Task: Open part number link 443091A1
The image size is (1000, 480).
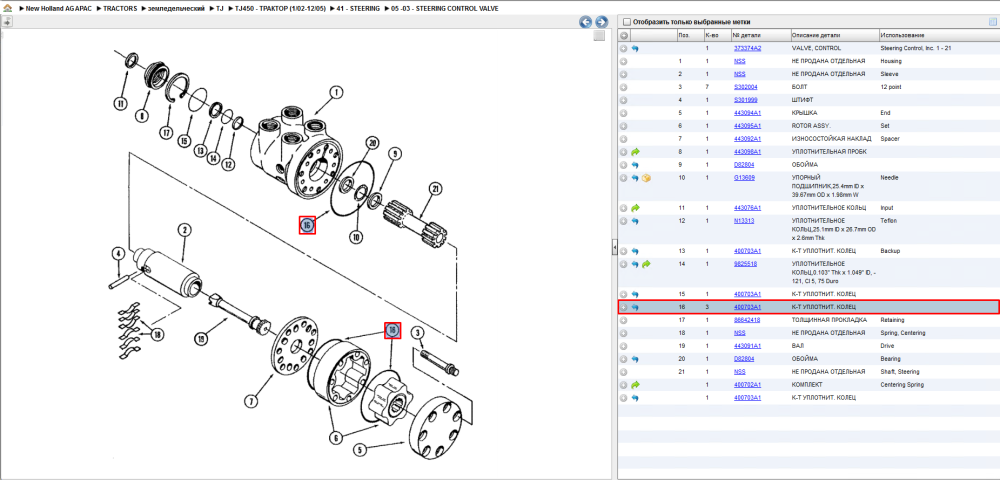Action: click(x=747, y=346)
